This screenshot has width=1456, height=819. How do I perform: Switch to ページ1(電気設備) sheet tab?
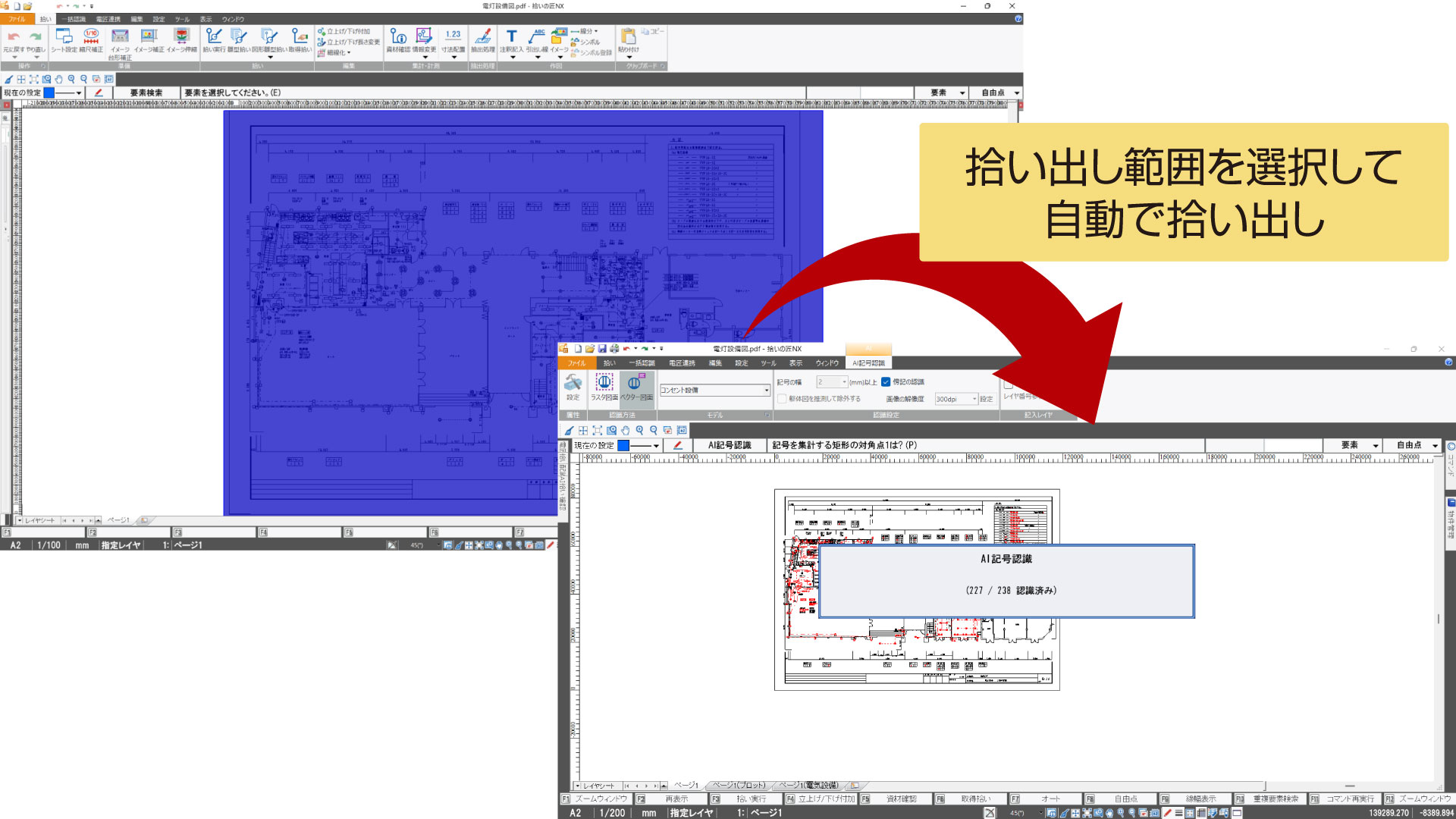point(808,786)
